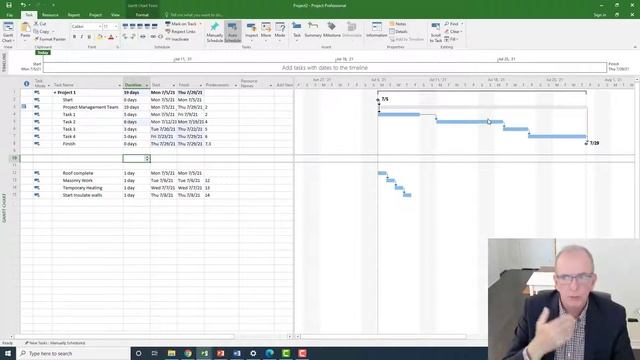Click the New Tasks: Manually Scheduled status

click(55, 343)
